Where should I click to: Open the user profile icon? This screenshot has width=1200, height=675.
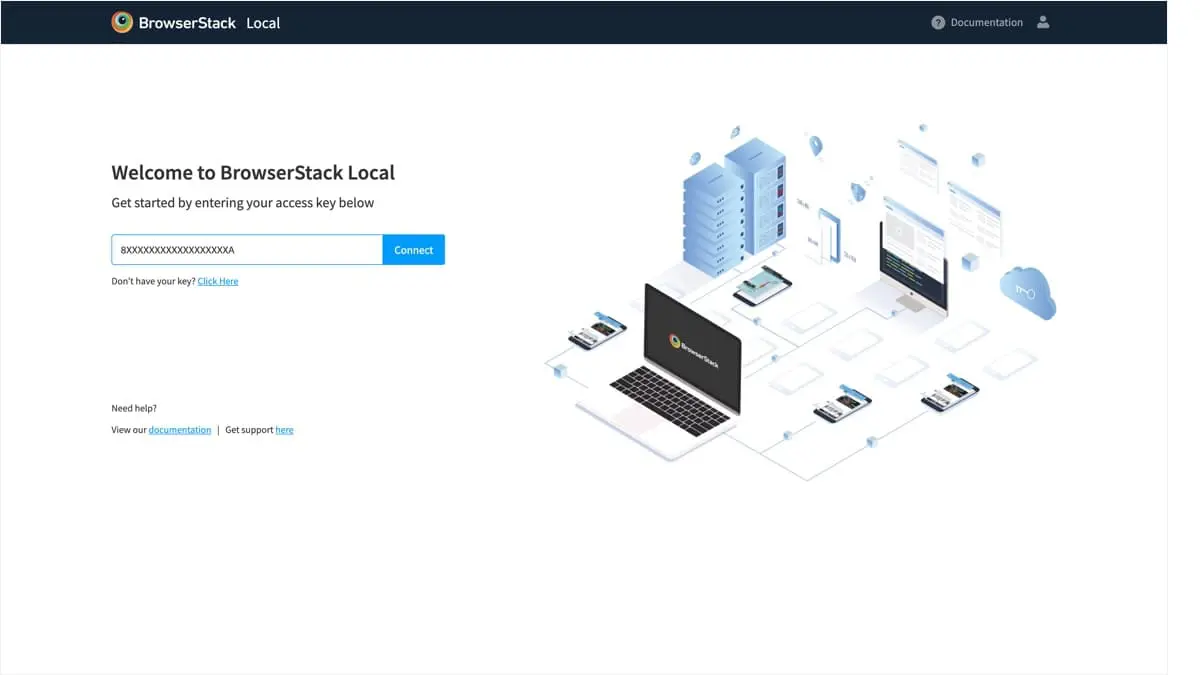tap(1043, 22)
